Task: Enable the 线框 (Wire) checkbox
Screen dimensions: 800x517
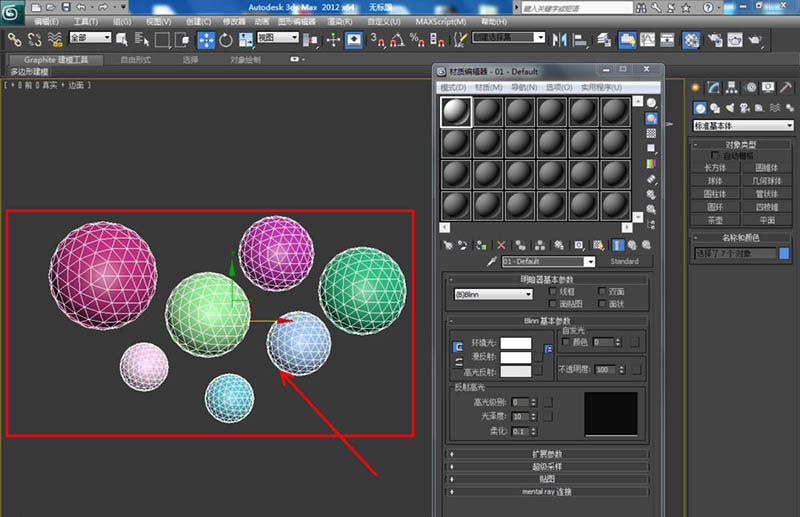Action: [553, 291]
